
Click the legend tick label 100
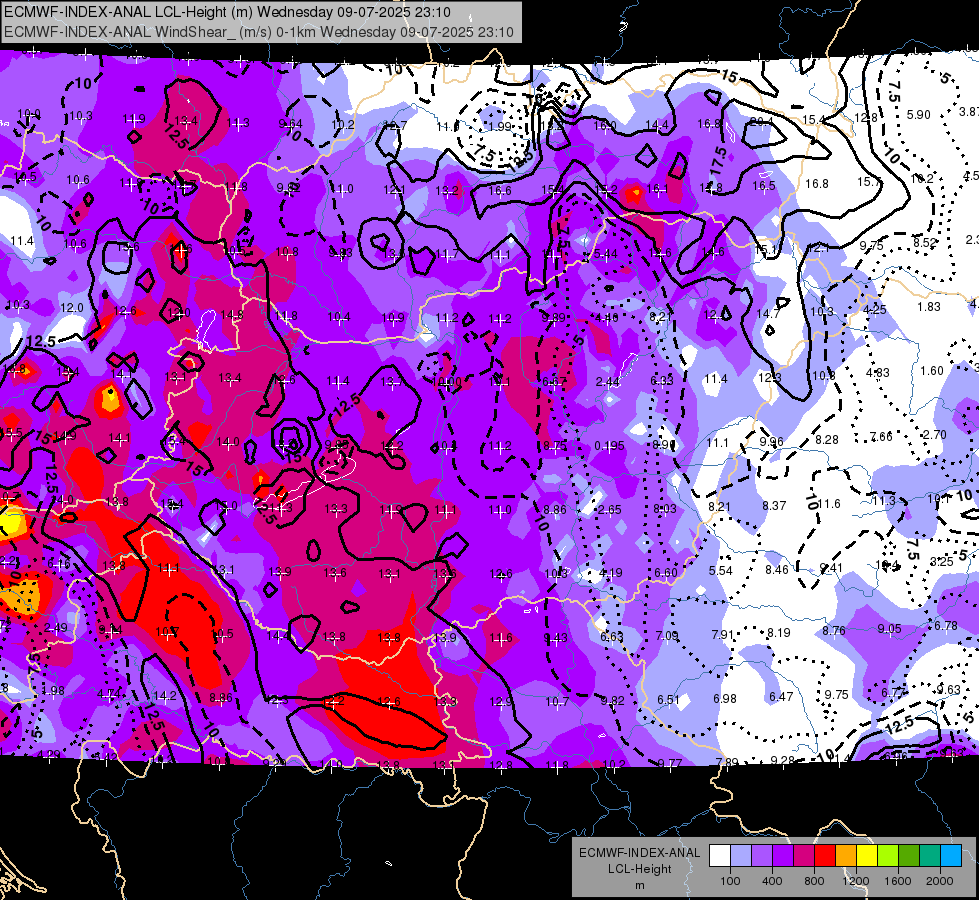(x=730, y=881)
